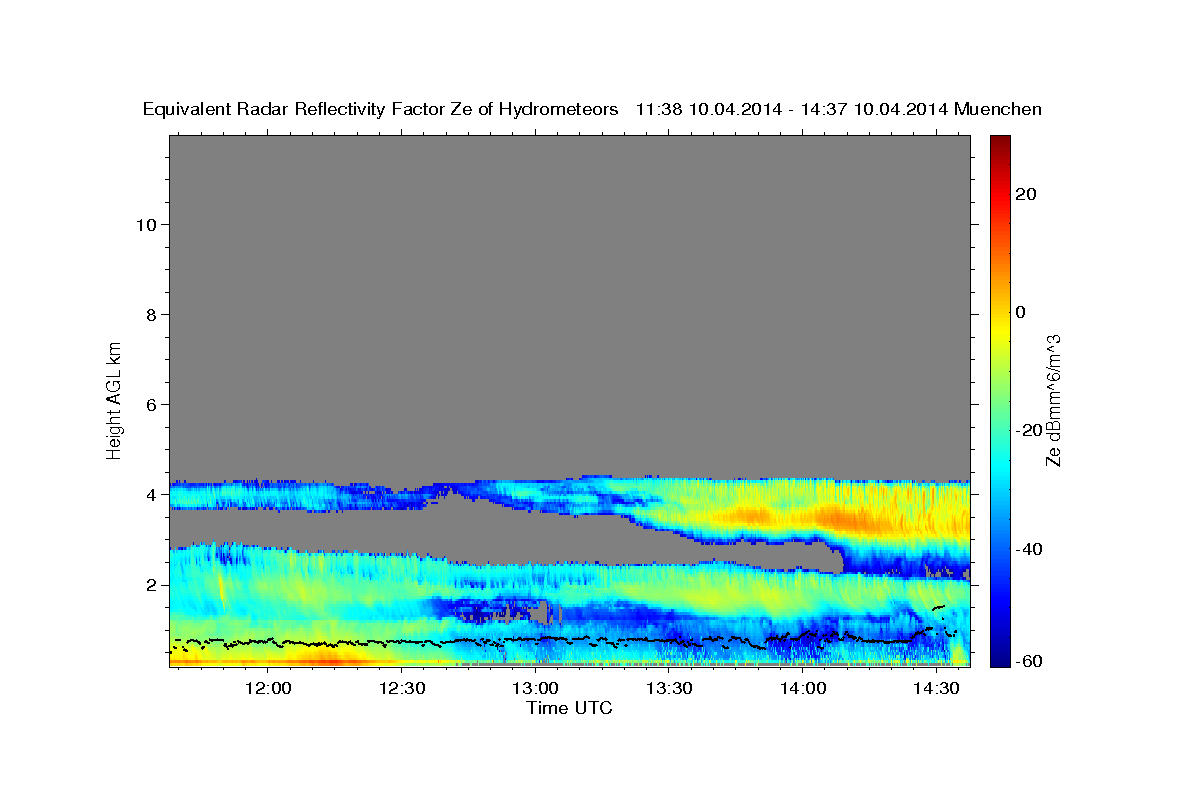Click the height tick label '4'
This screenshot has width=1200, height=800.
150,494
